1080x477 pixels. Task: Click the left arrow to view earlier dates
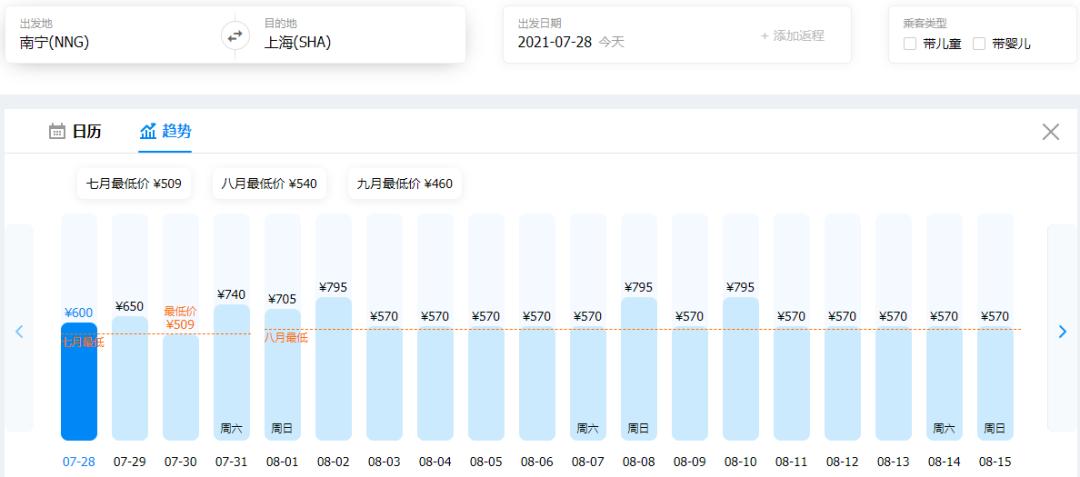tap(18, 332)
